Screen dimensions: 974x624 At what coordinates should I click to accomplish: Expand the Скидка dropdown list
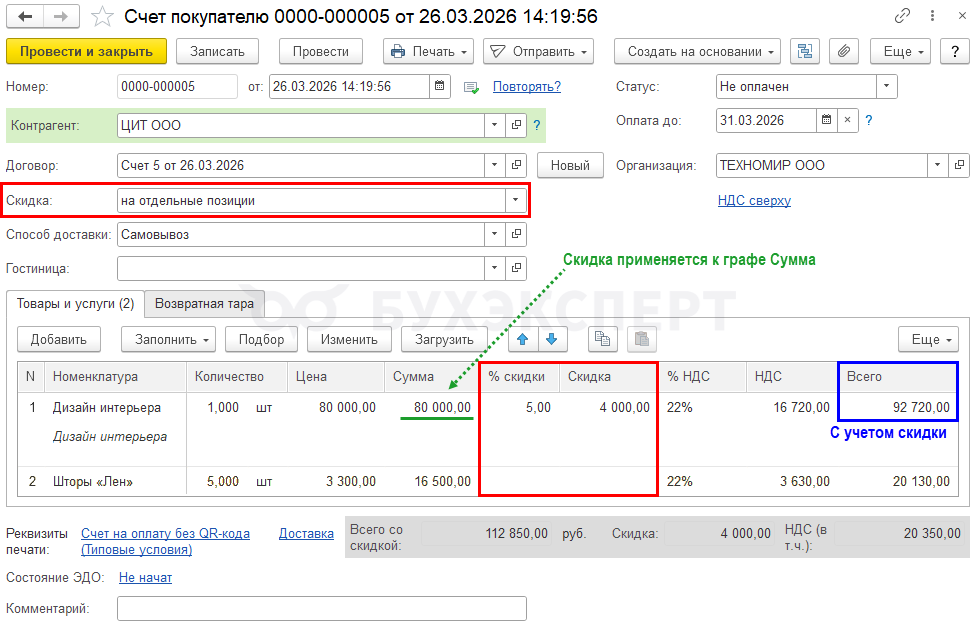[x=515, y=200]
